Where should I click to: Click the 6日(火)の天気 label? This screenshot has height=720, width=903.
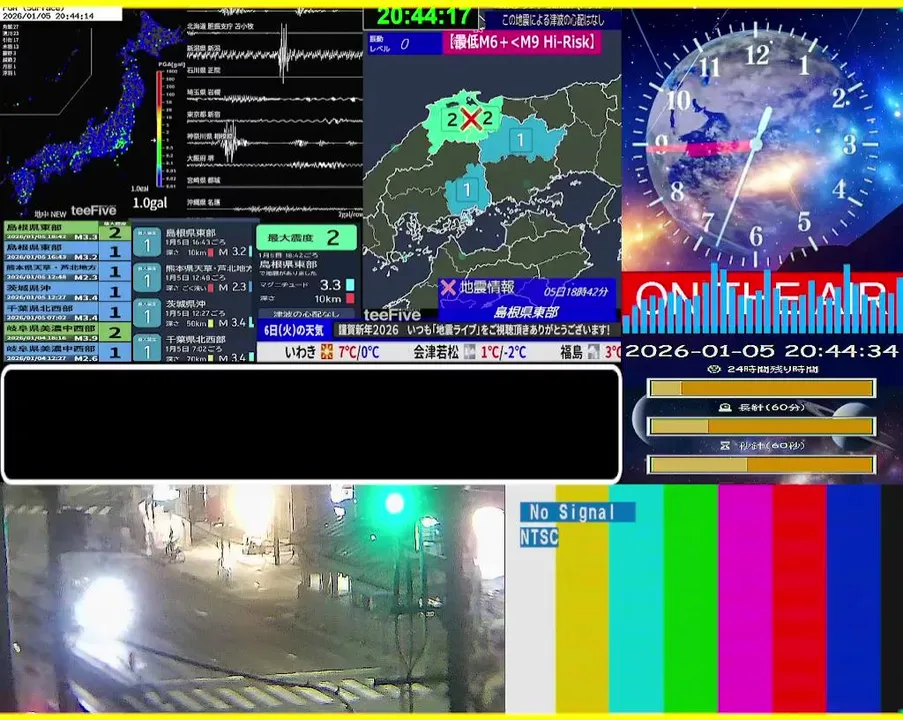294,331
